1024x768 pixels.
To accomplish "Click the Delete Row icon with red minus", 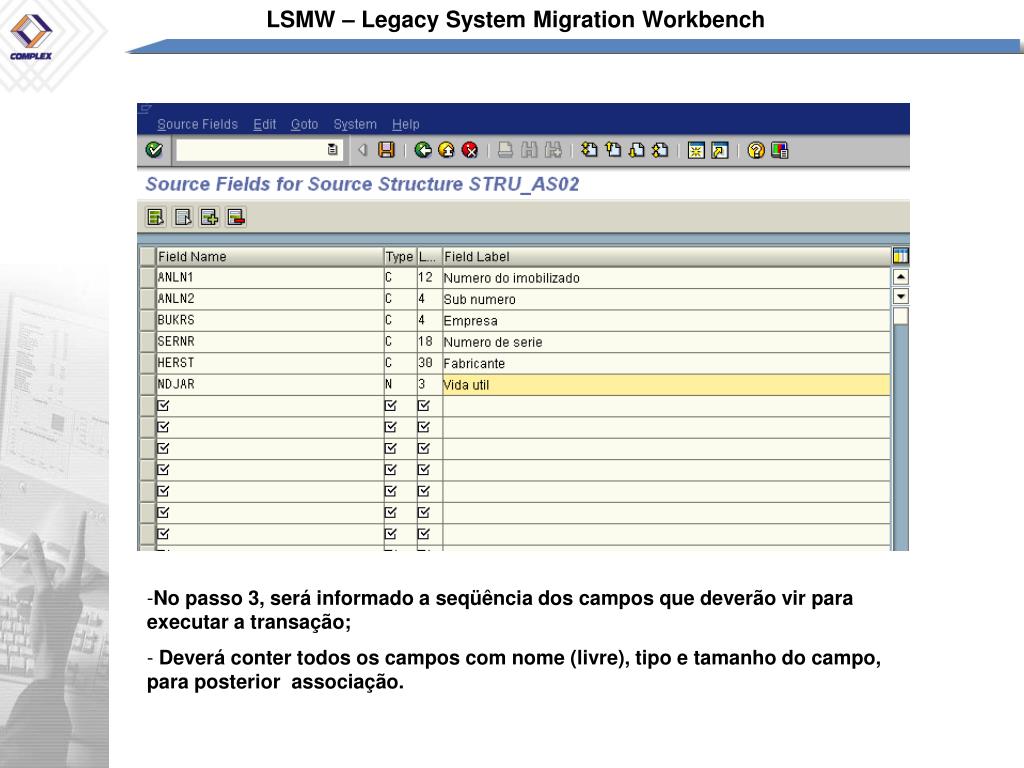I will click(236, 217).
